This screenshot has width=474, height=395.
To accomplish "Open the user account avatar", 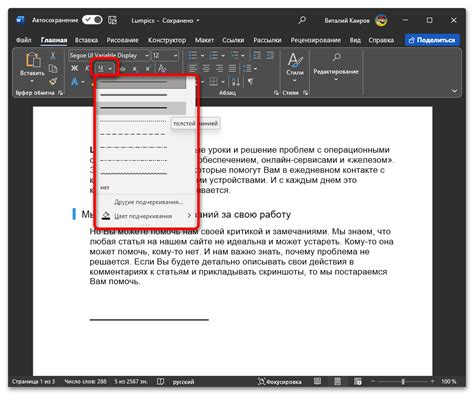I will 381,20.
